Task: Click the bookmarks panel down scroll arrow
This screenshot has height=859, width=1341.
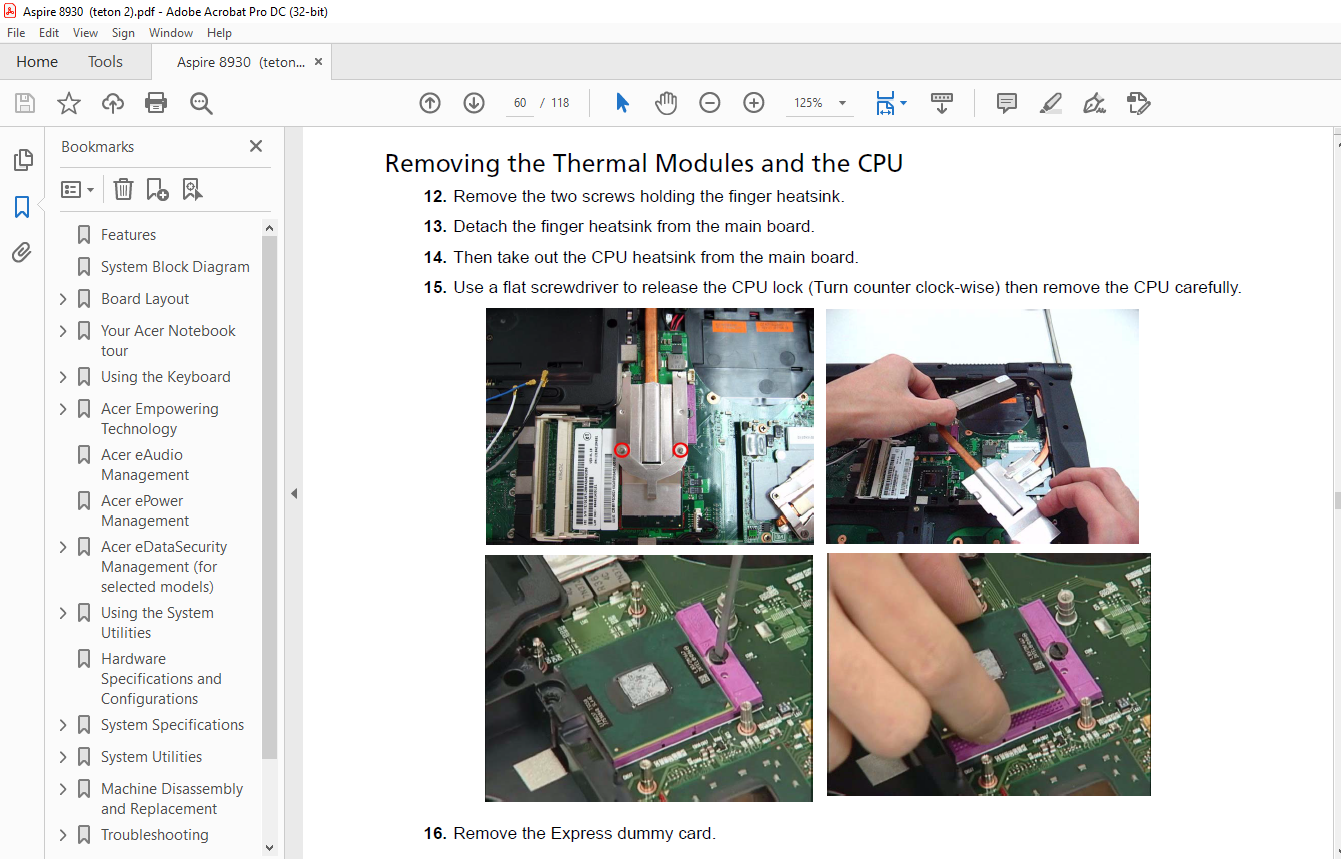Action: coord(269,847)
